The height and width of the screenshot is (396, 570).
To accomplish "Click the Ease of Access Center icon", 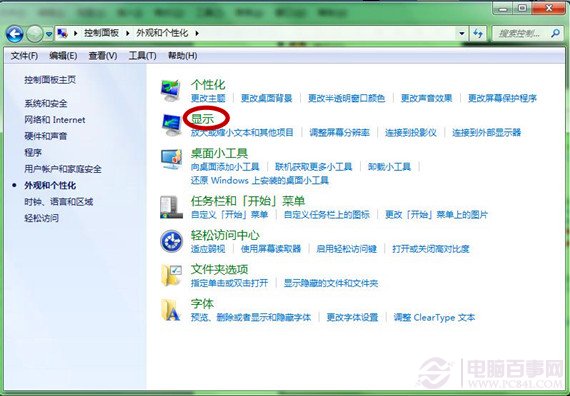I will (x=171, y=241).
